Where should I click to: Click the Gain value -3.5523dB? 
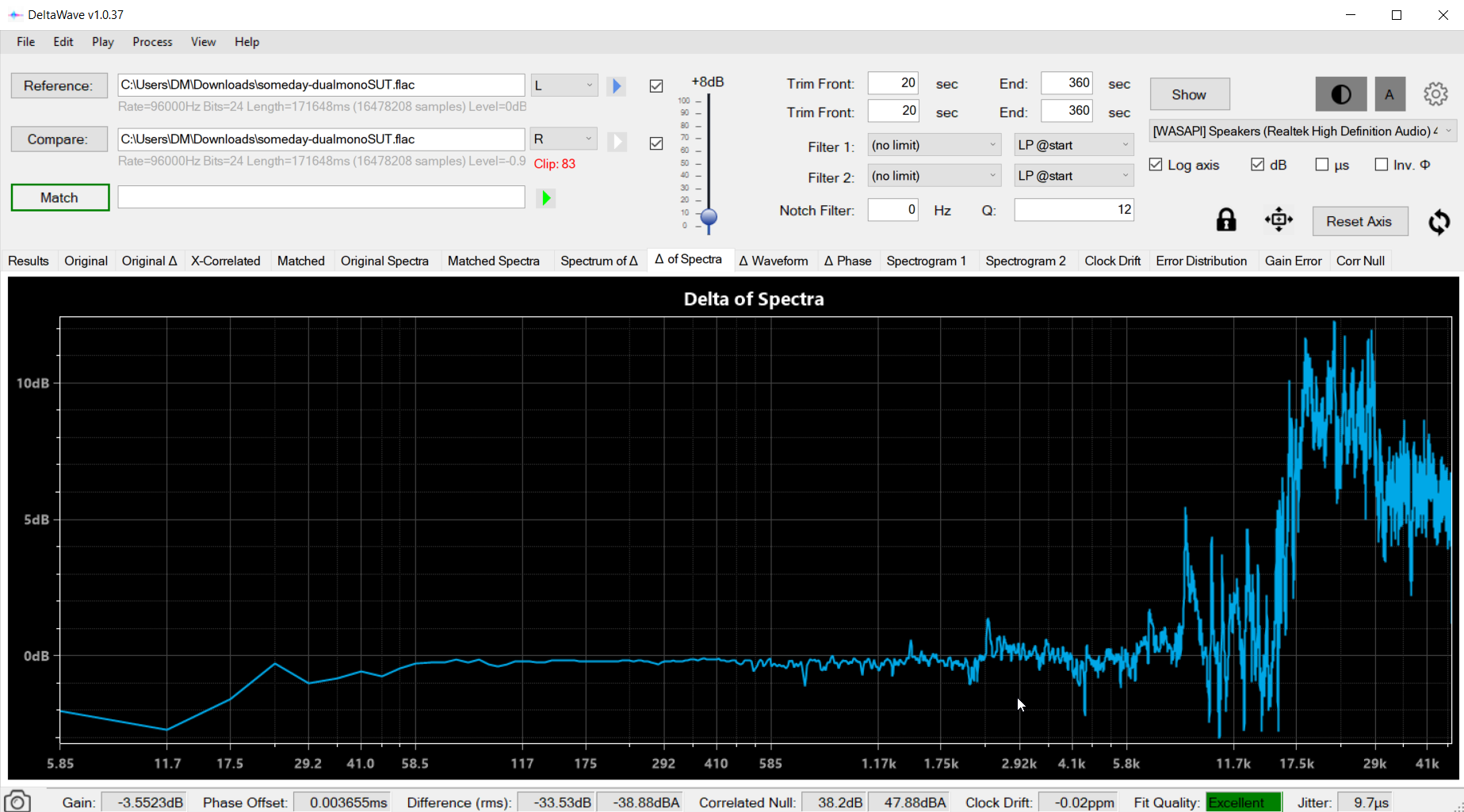point(144,802)
